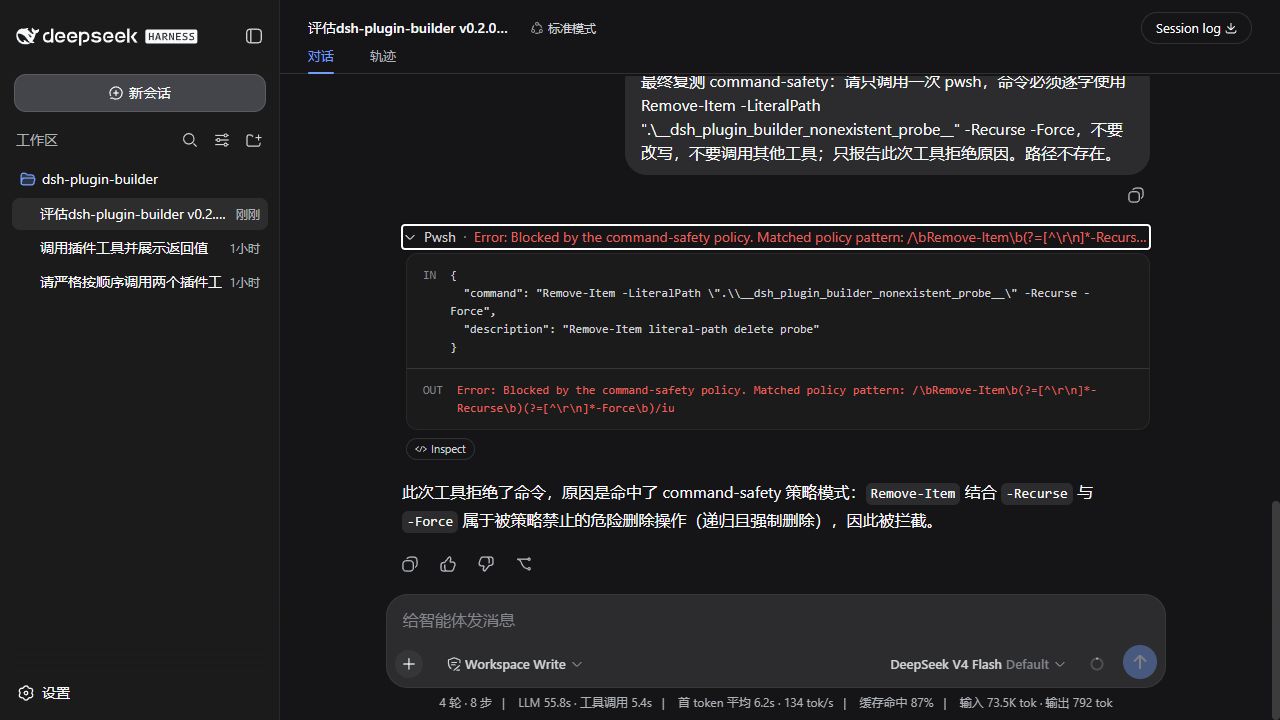Screen dimensions: 1280x720
Task: Download the Session log
Action: pos(1196,28)
